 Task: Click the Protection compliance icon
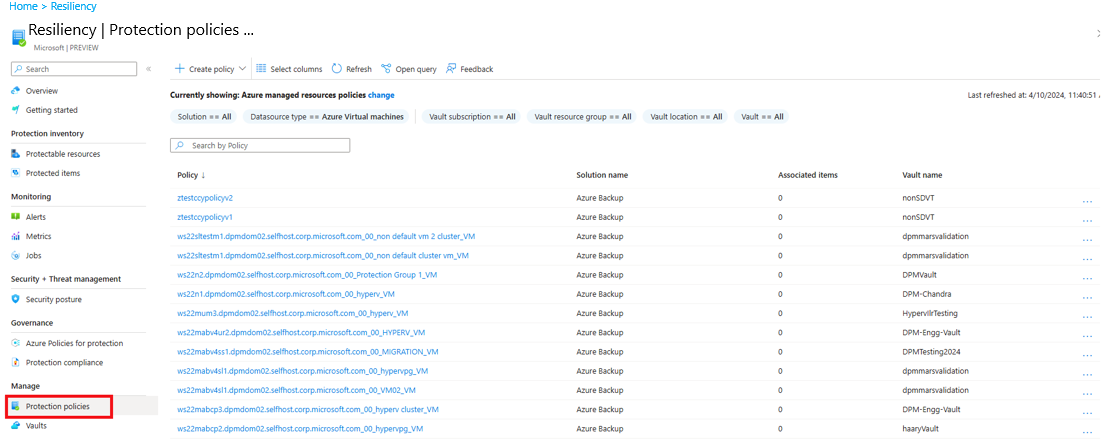16,362
